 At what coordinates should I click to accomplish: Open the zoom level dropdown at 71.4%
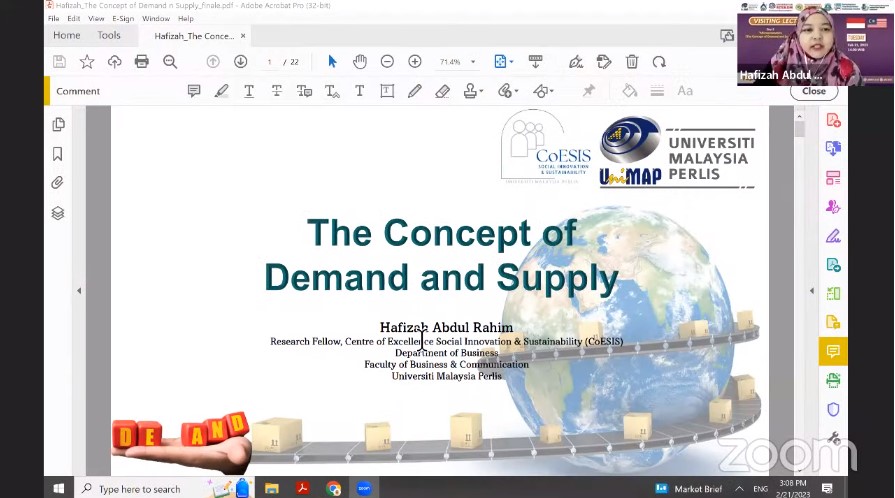point(473,62)
